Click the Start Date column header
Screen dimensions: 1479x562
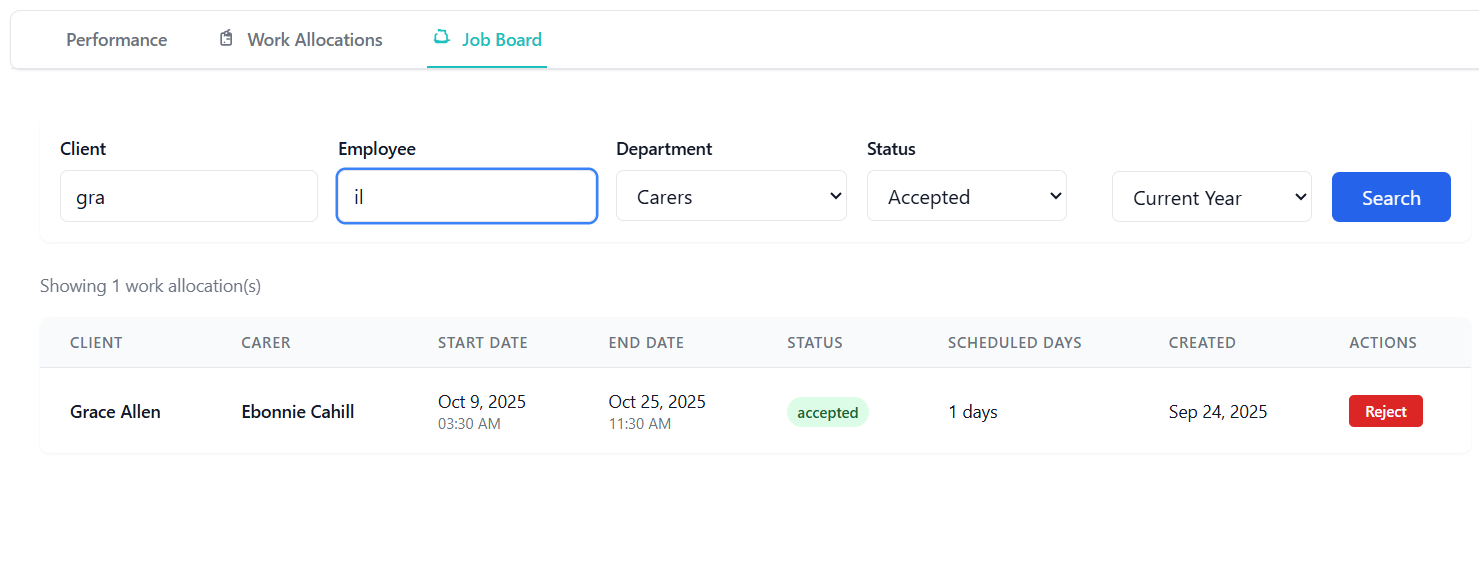point(482,343)
